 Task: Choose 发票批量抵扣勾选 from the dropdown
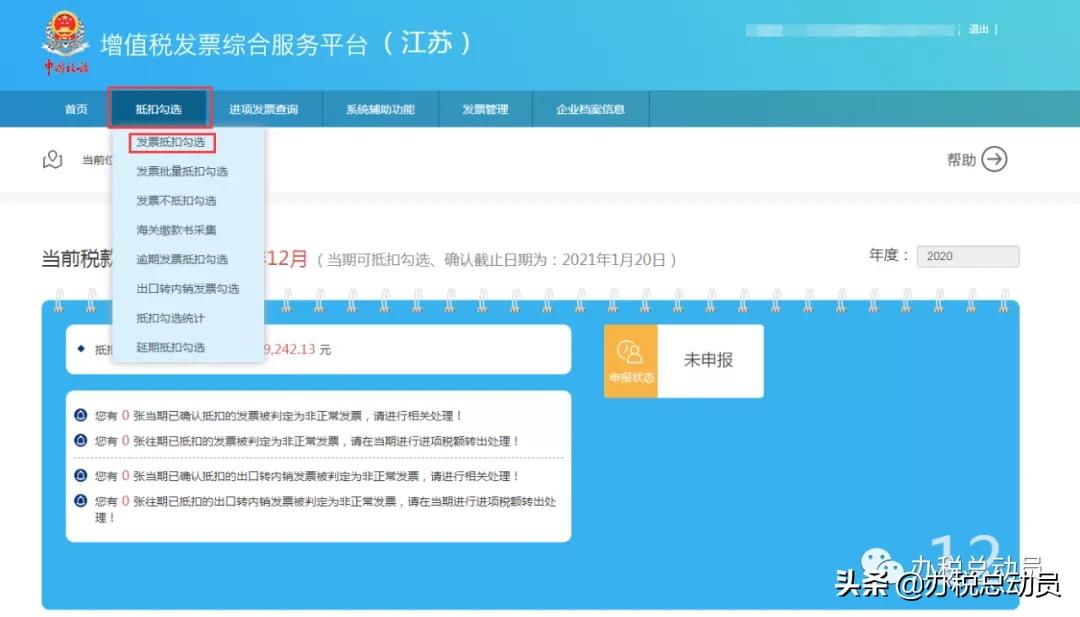(x=183, y=171)
